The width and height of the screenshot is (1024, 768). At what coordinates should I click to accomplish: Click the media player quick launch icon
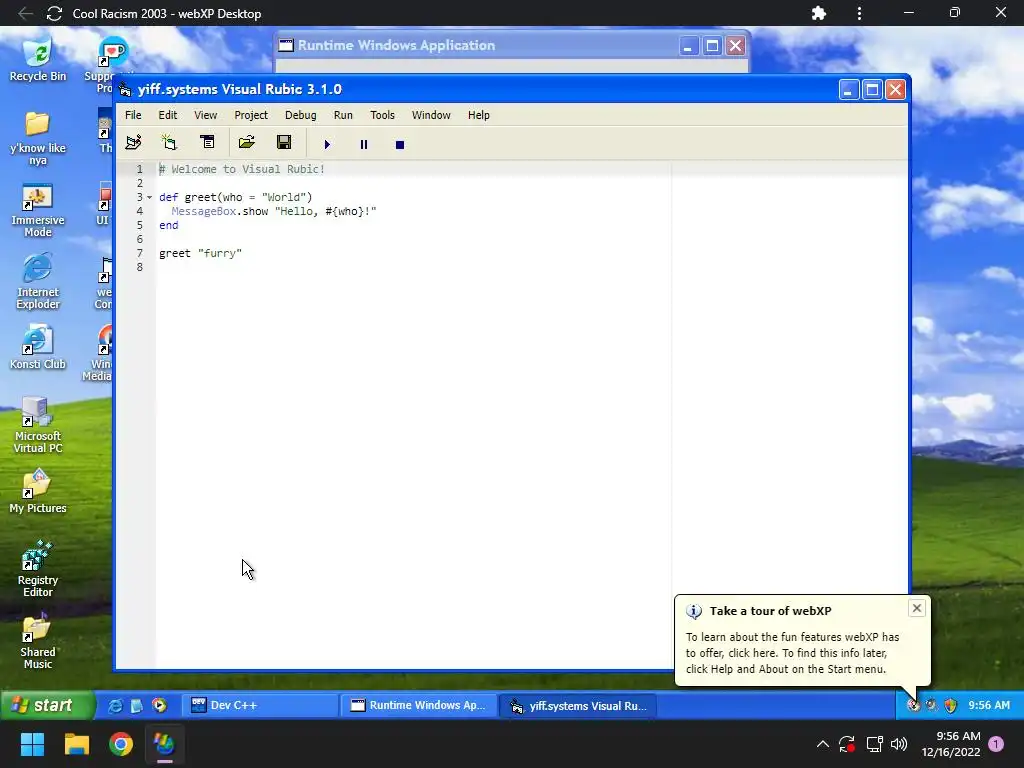tap(159, 705)
